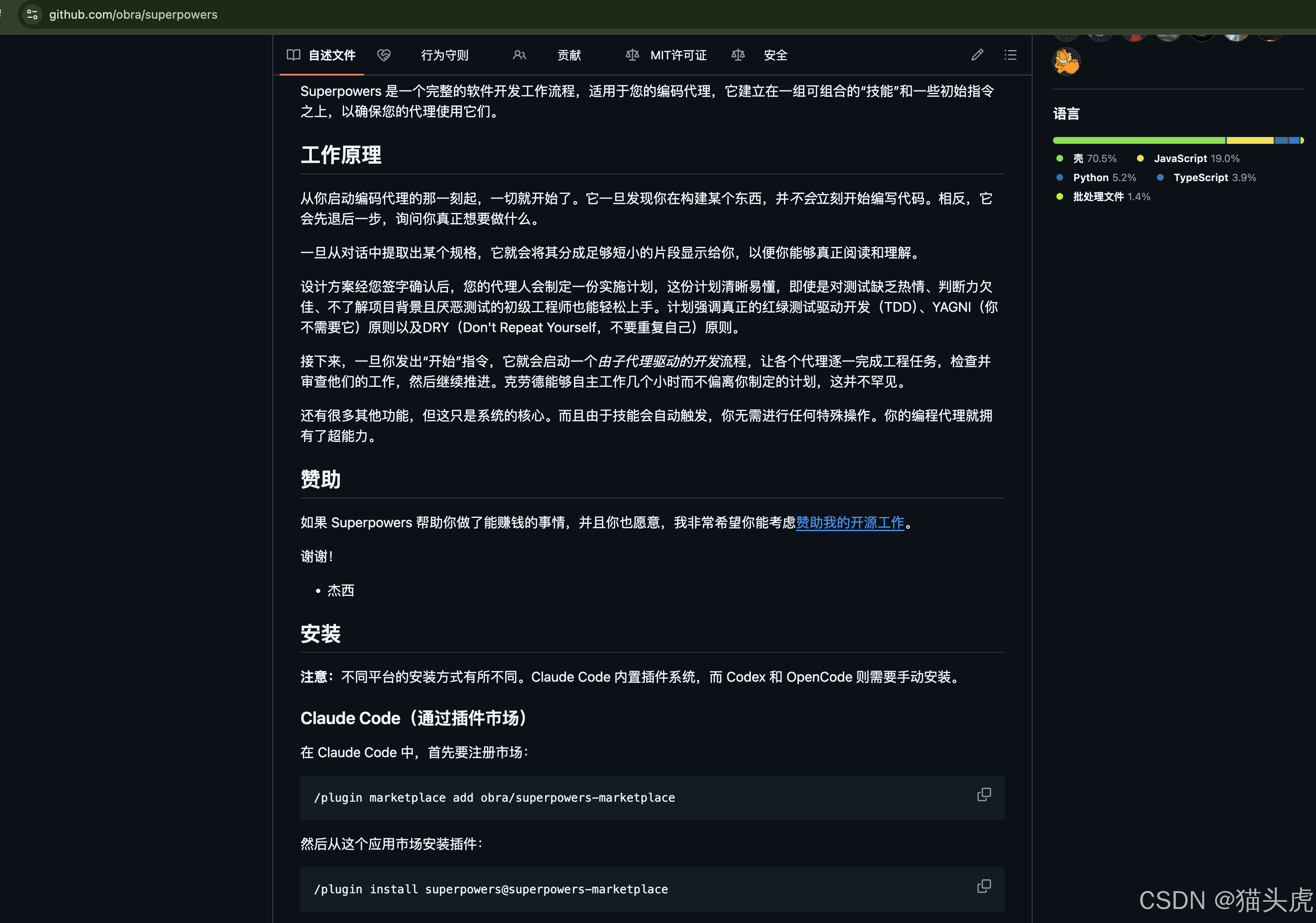Click the heart icon next to 行为守则
The width and height of the screenshot is (1316, 923).
point(384,55)
